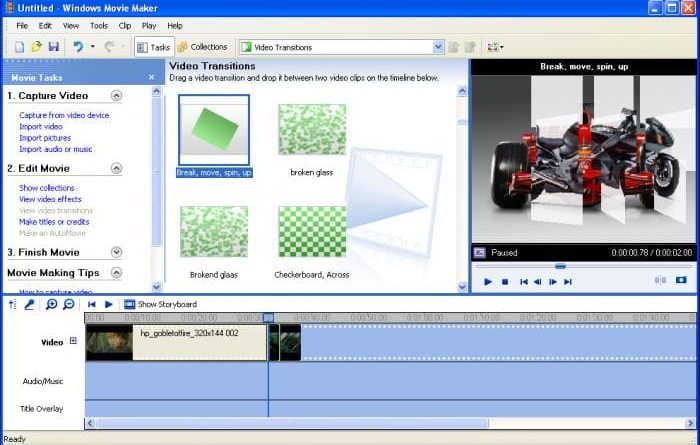The image size is (700, 445).
Task: Click the Split Clip icon in monitor
Action: [660, 280]
